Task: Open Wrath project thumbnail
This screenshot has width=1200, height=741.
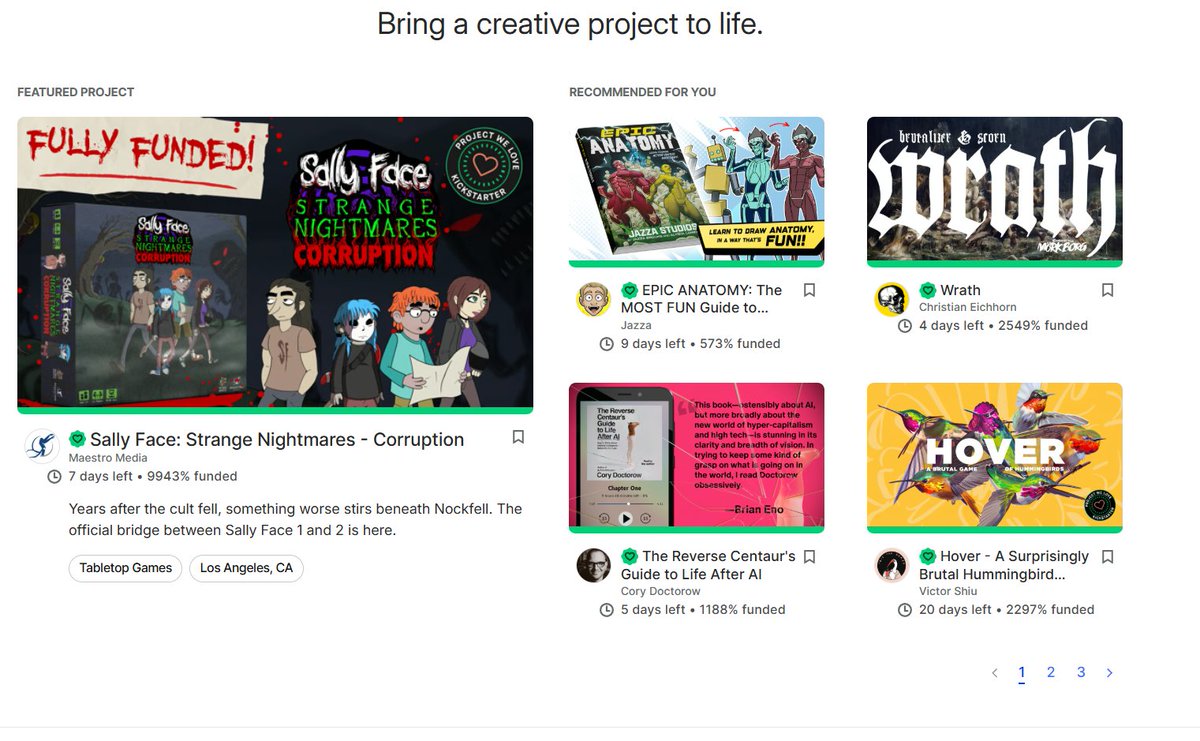Action: (995, 189)
